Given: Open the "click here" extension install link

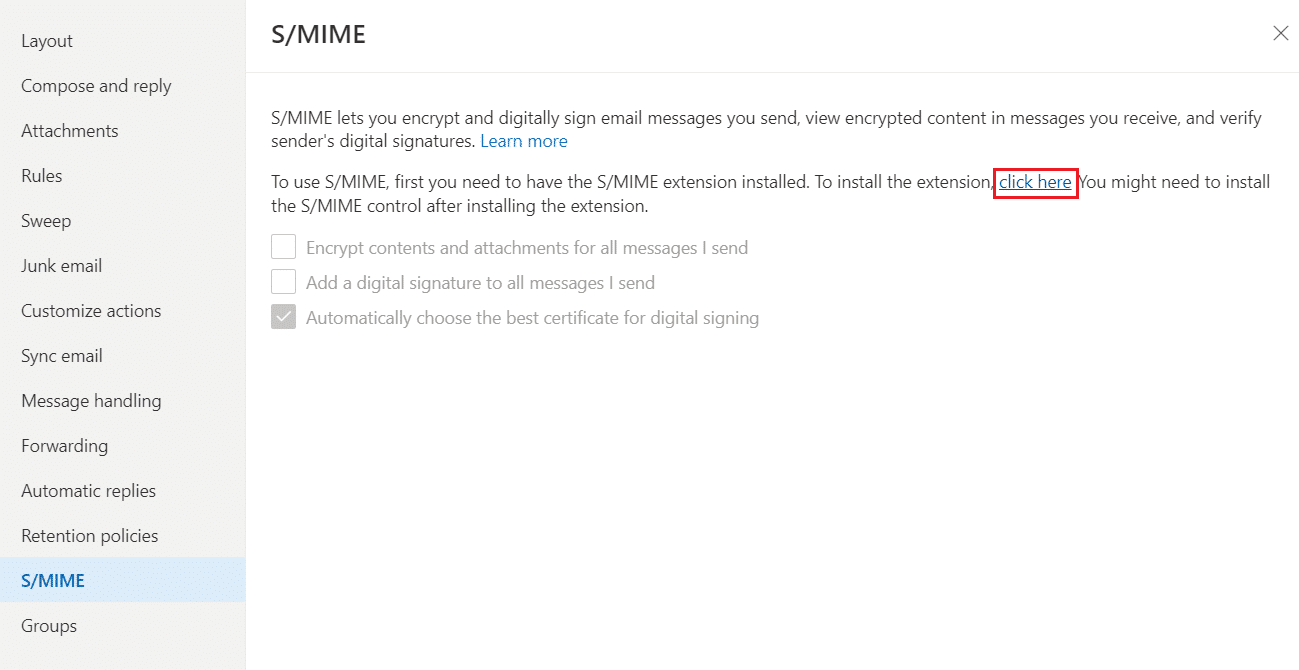Looking at the screenshot, I should point(1035,182).
